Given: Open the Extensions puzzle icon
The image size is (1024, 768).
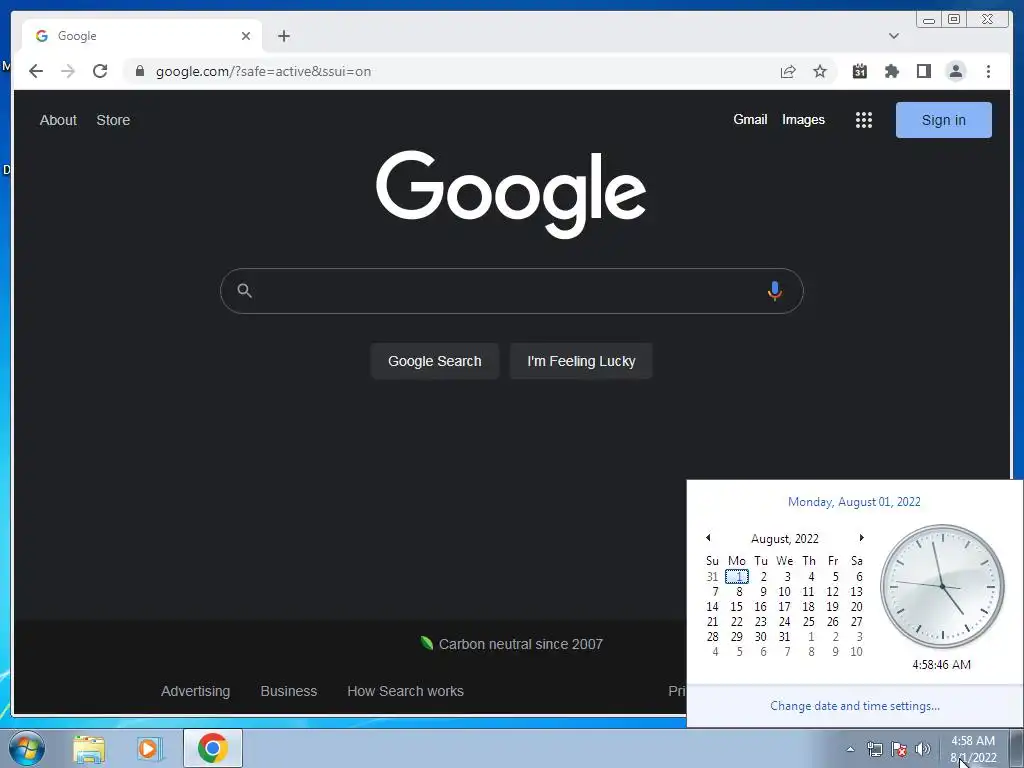Looking at the screenshot, I should tap(891, 71).
